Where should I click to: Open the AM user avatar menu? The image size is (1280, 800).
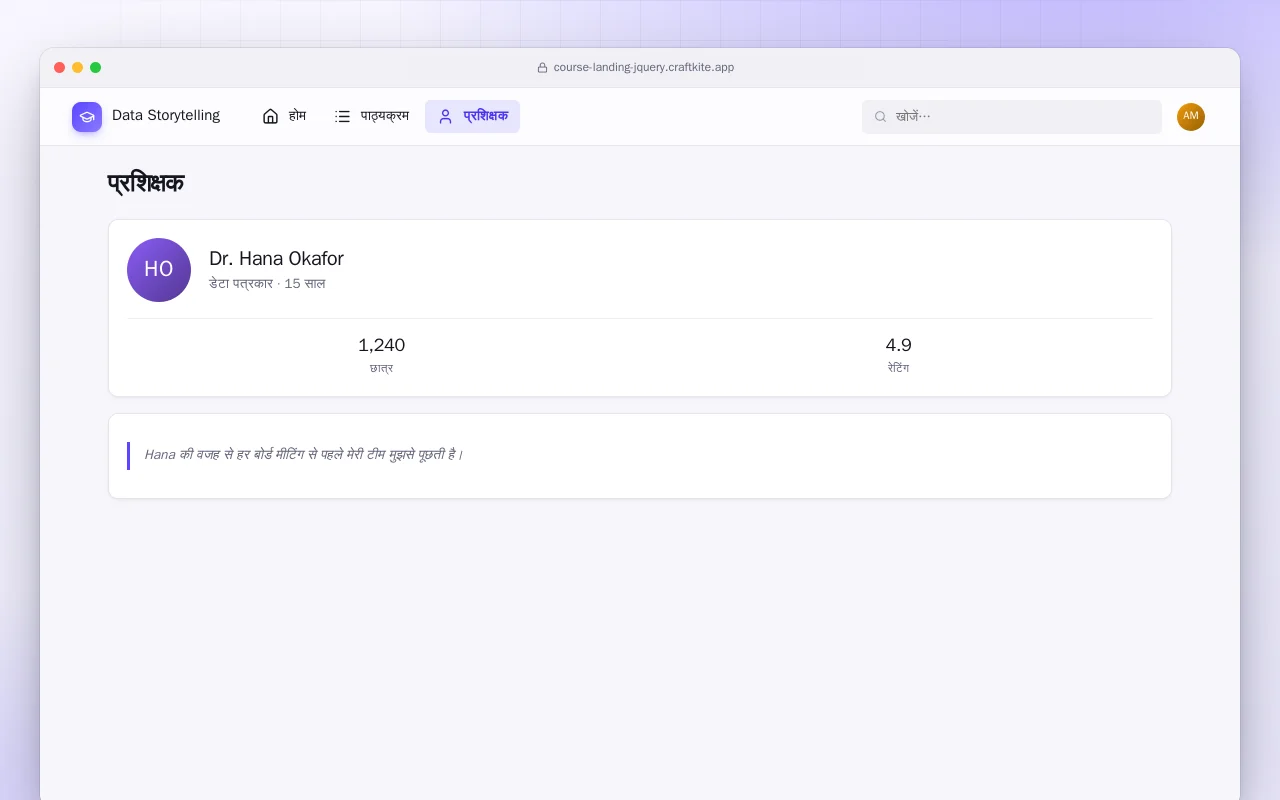(1191, 117)
